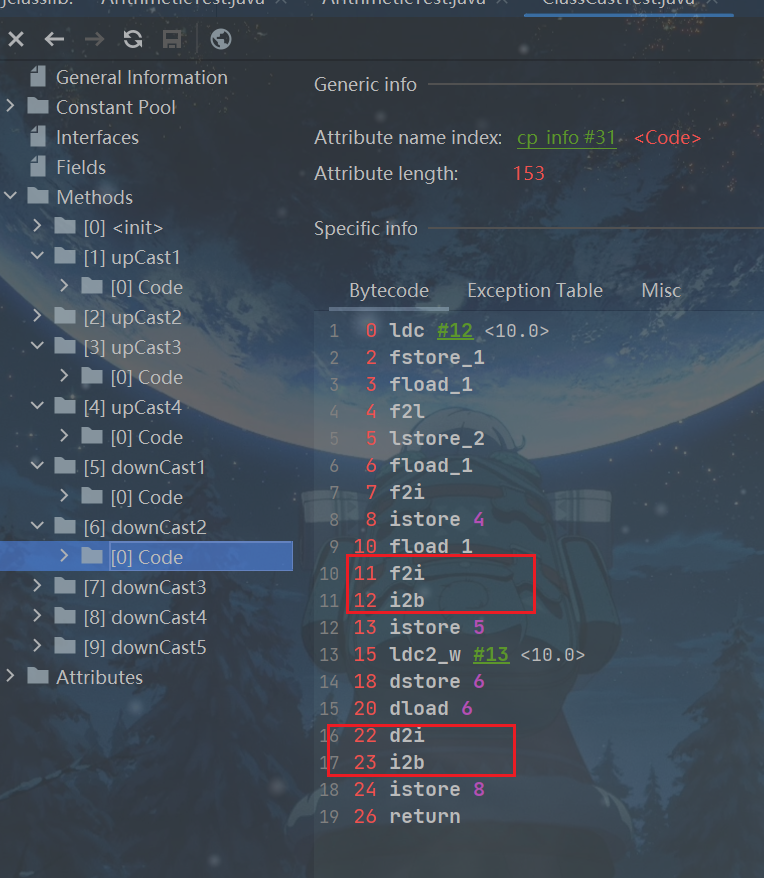Expand the Attributes tree node

pos(11,677)
